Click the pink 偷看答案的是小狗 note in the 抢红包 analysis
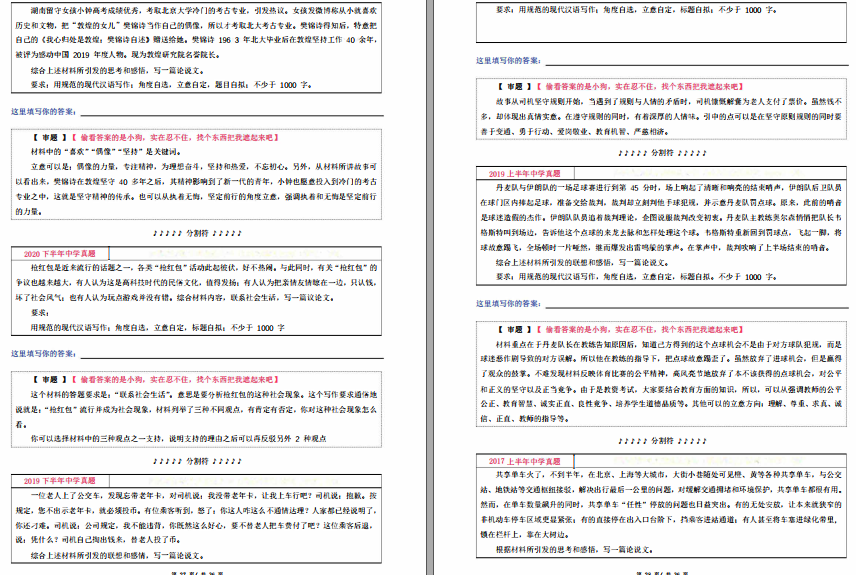 click(176, 380)
